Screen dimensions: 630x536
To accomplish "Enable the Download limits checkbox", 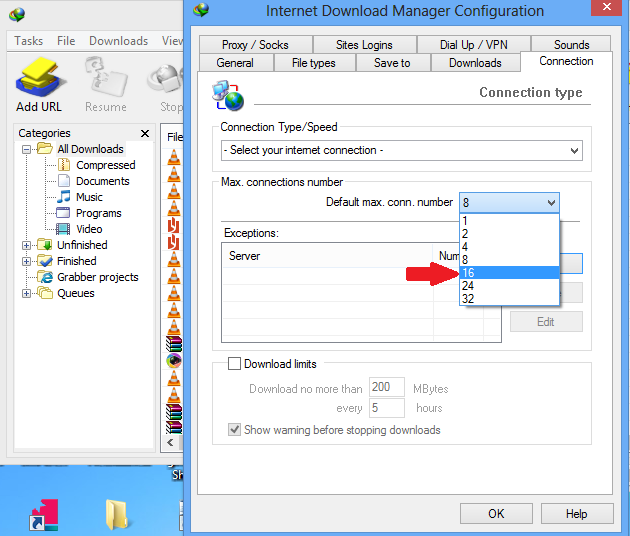I will tap(235, 364).
